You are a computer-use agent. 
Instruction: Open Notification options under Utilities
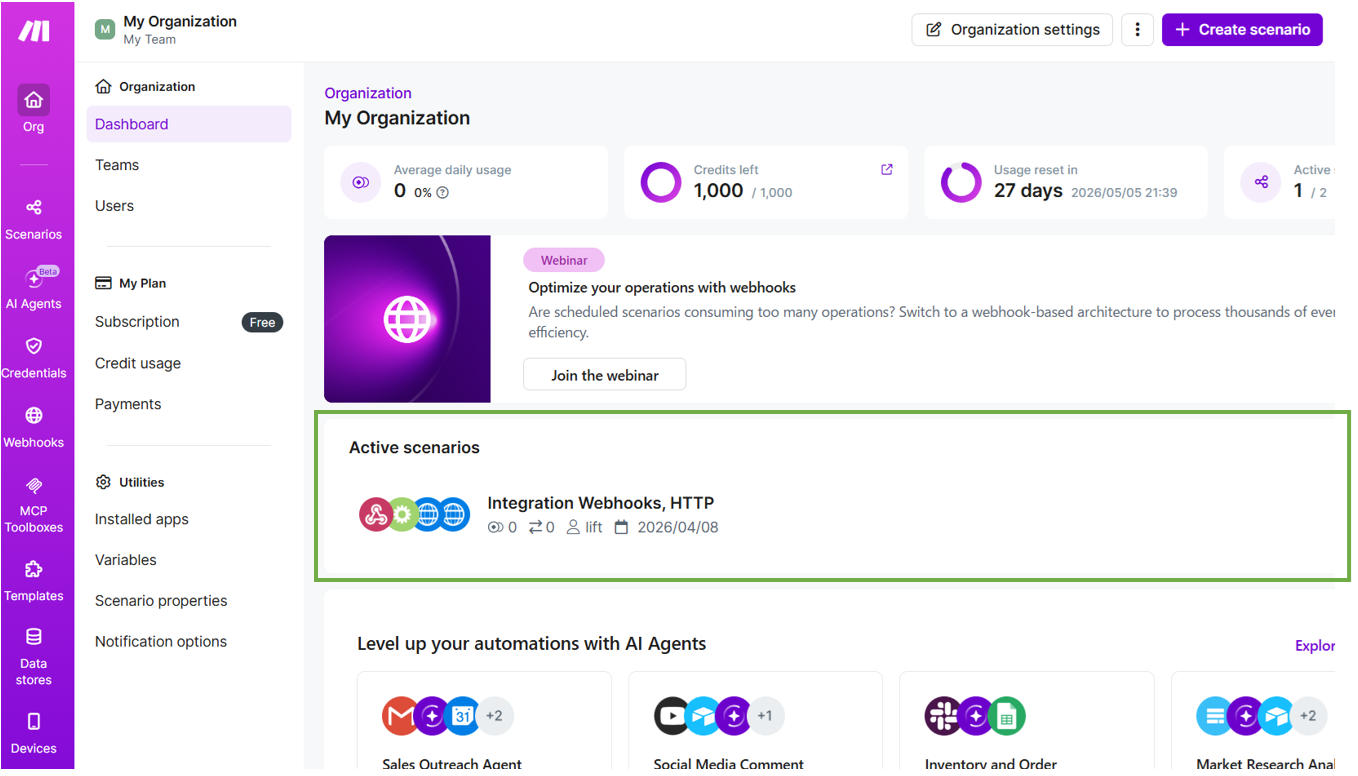161,641
